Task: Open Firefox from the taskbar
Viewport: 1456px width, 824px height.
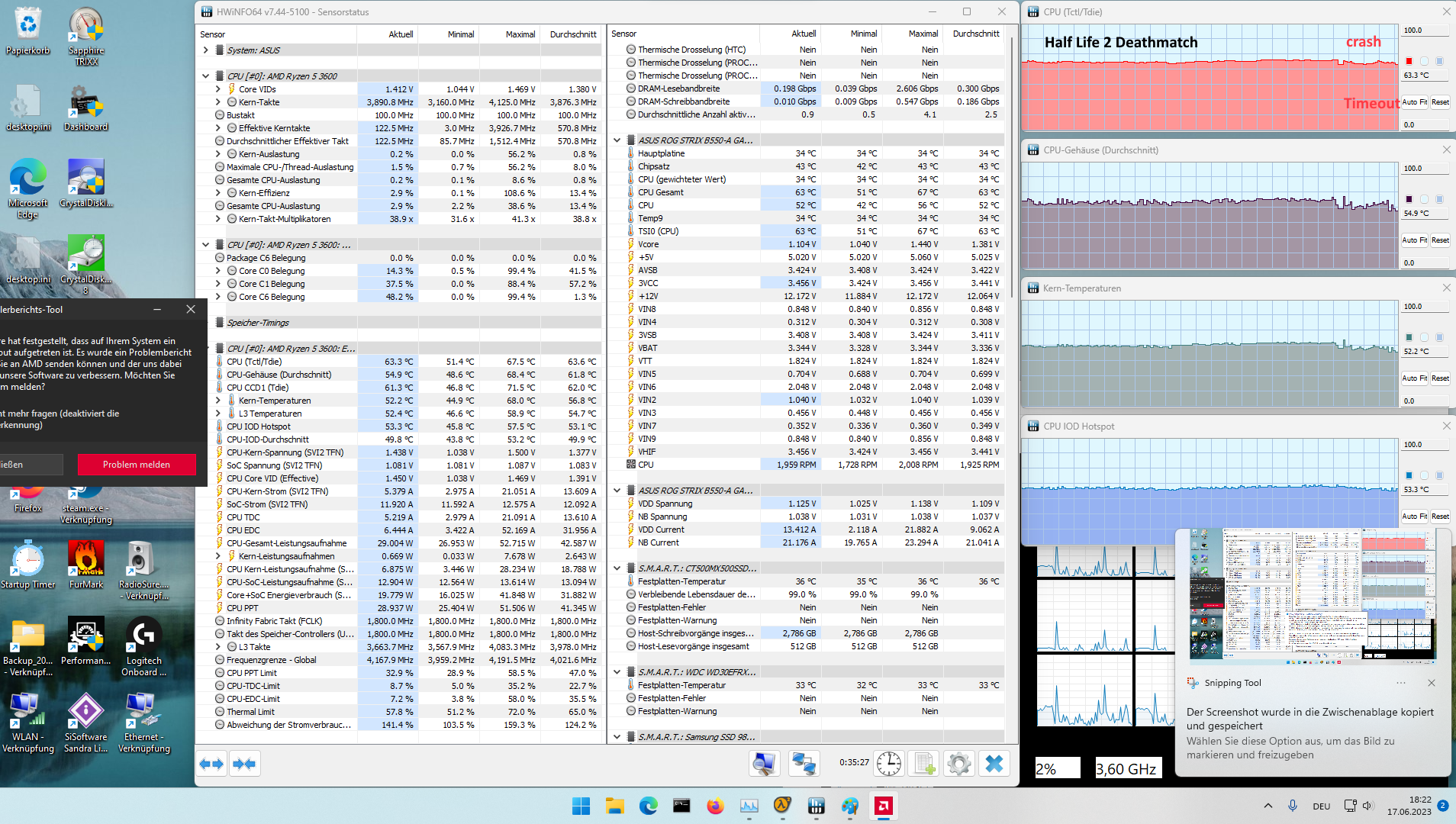Action: click(x=715, y=806)
